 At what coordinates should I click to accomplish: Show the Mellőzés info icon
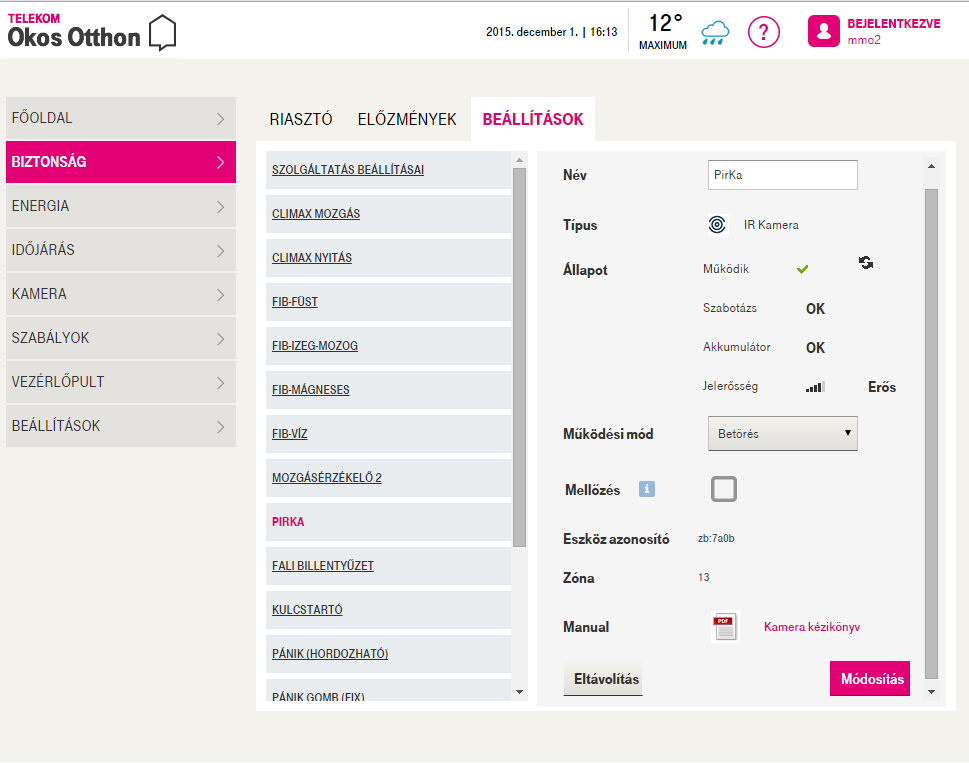(x=646, y=489)
